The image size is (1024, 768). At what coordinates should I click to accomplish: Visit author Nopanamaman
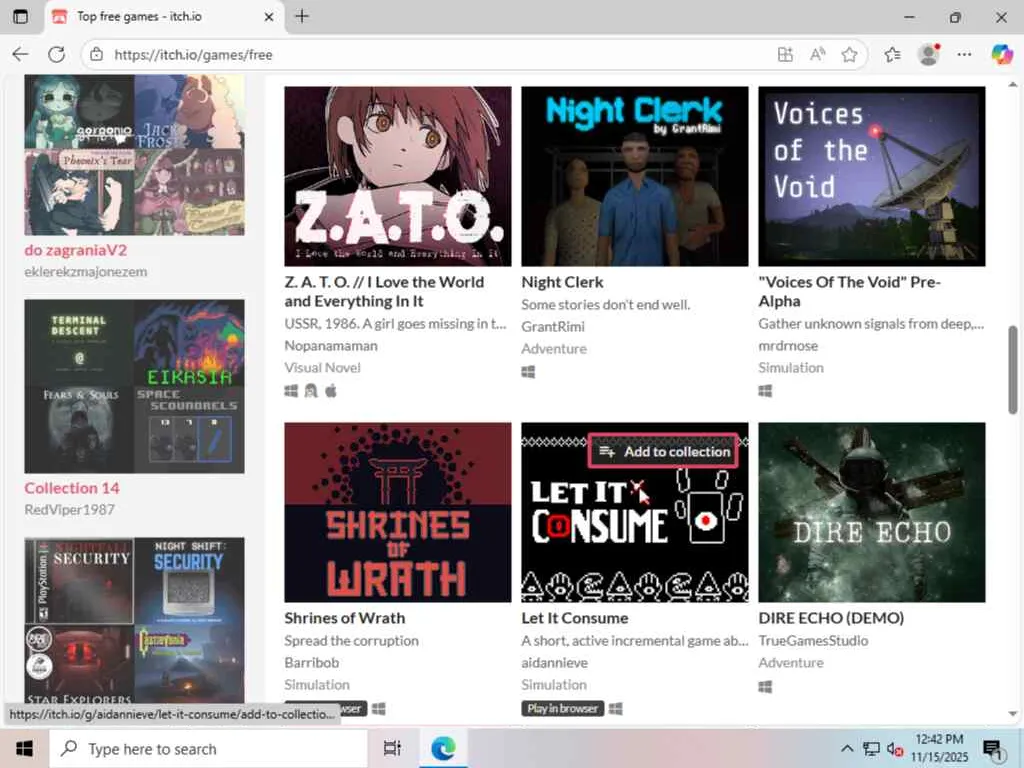(x=331, y=345)
